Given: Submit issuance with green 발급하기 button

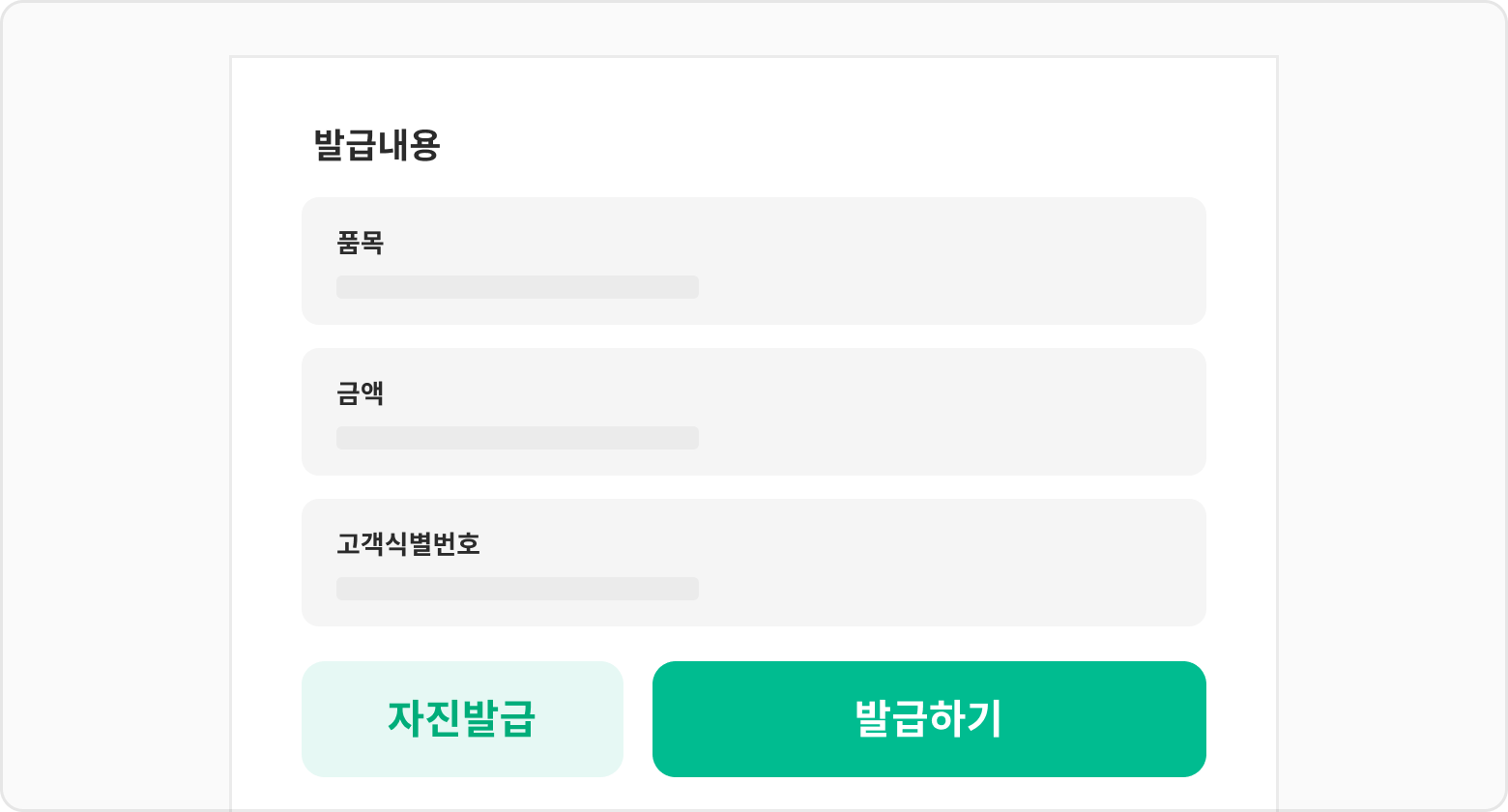Looking at the screenshot, I should (928, 719).
